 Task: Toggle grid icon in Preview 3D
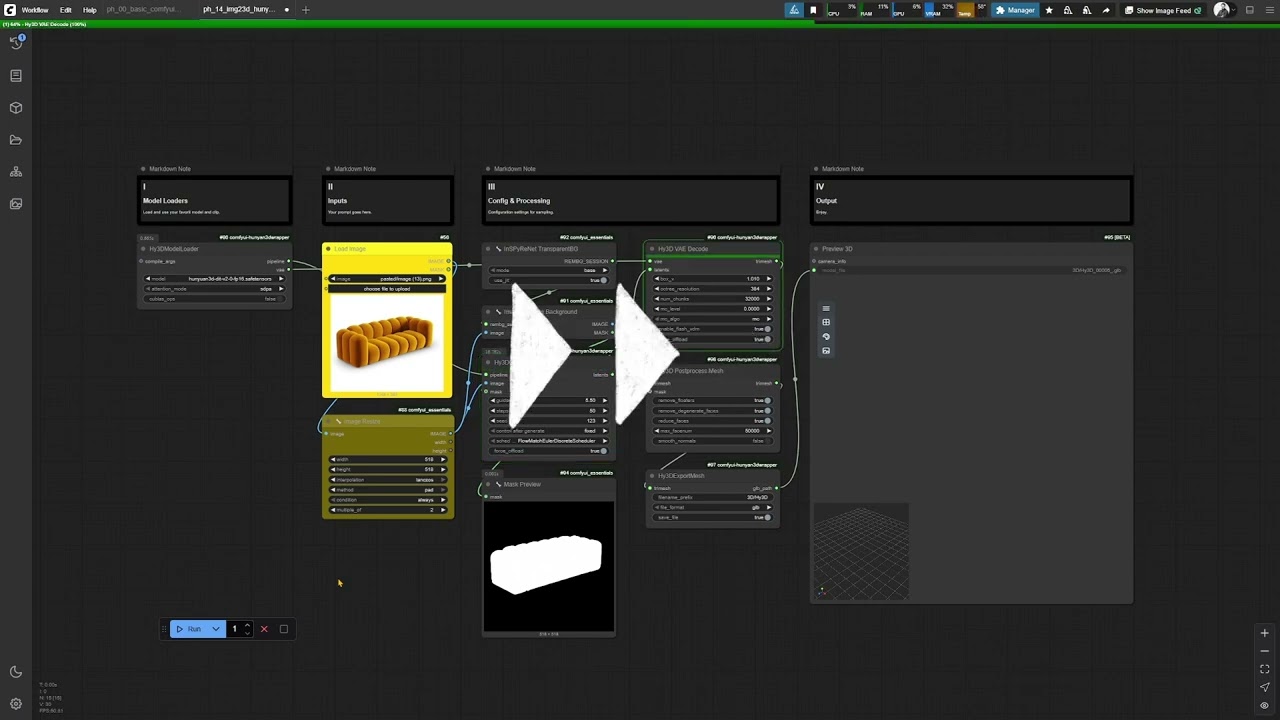(x=826, y=322)
